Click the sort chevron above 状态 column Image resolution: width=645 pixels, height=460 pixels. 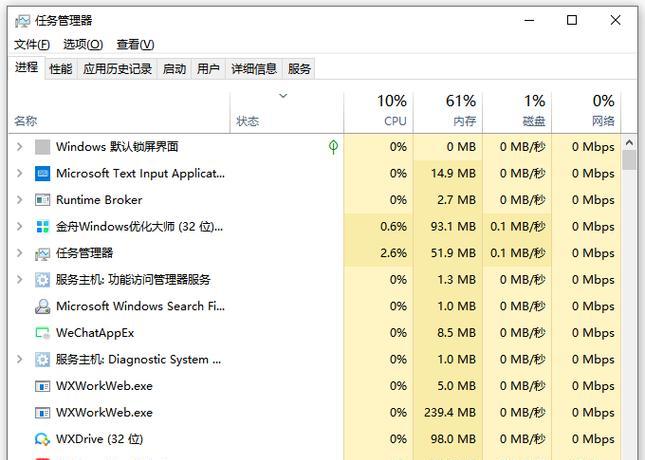coord(283,96)
